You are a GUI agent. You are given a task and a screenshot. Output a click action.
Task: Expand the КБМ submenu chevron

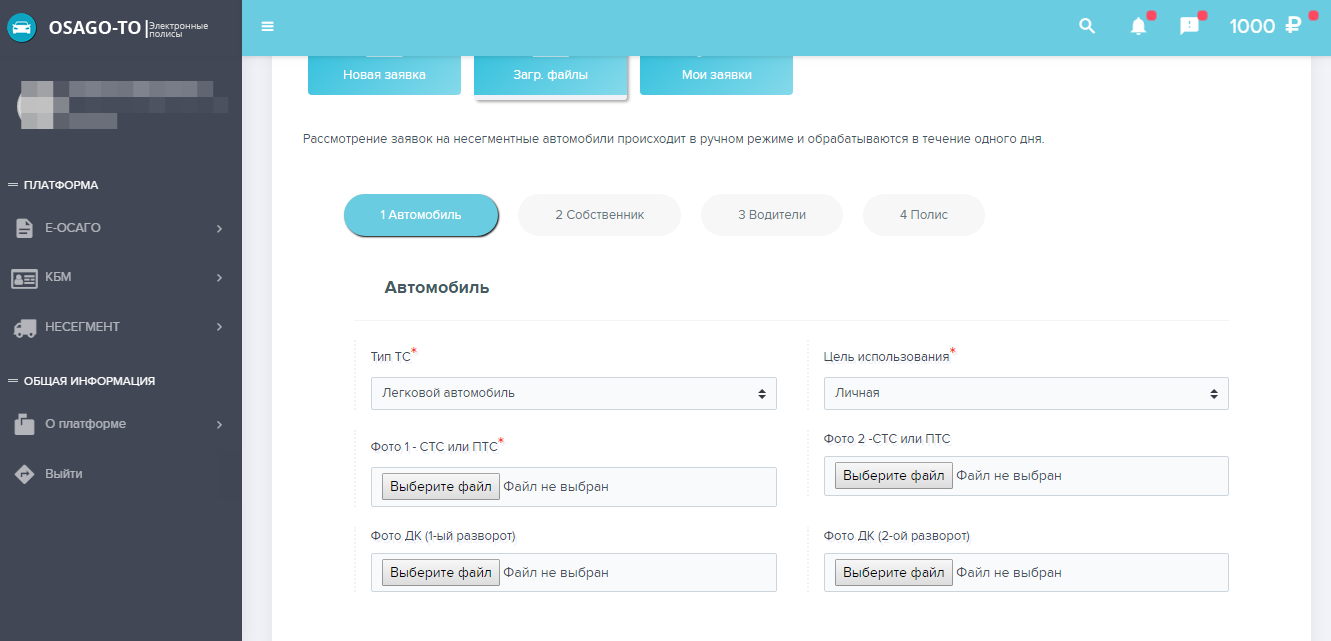[219, 278]
